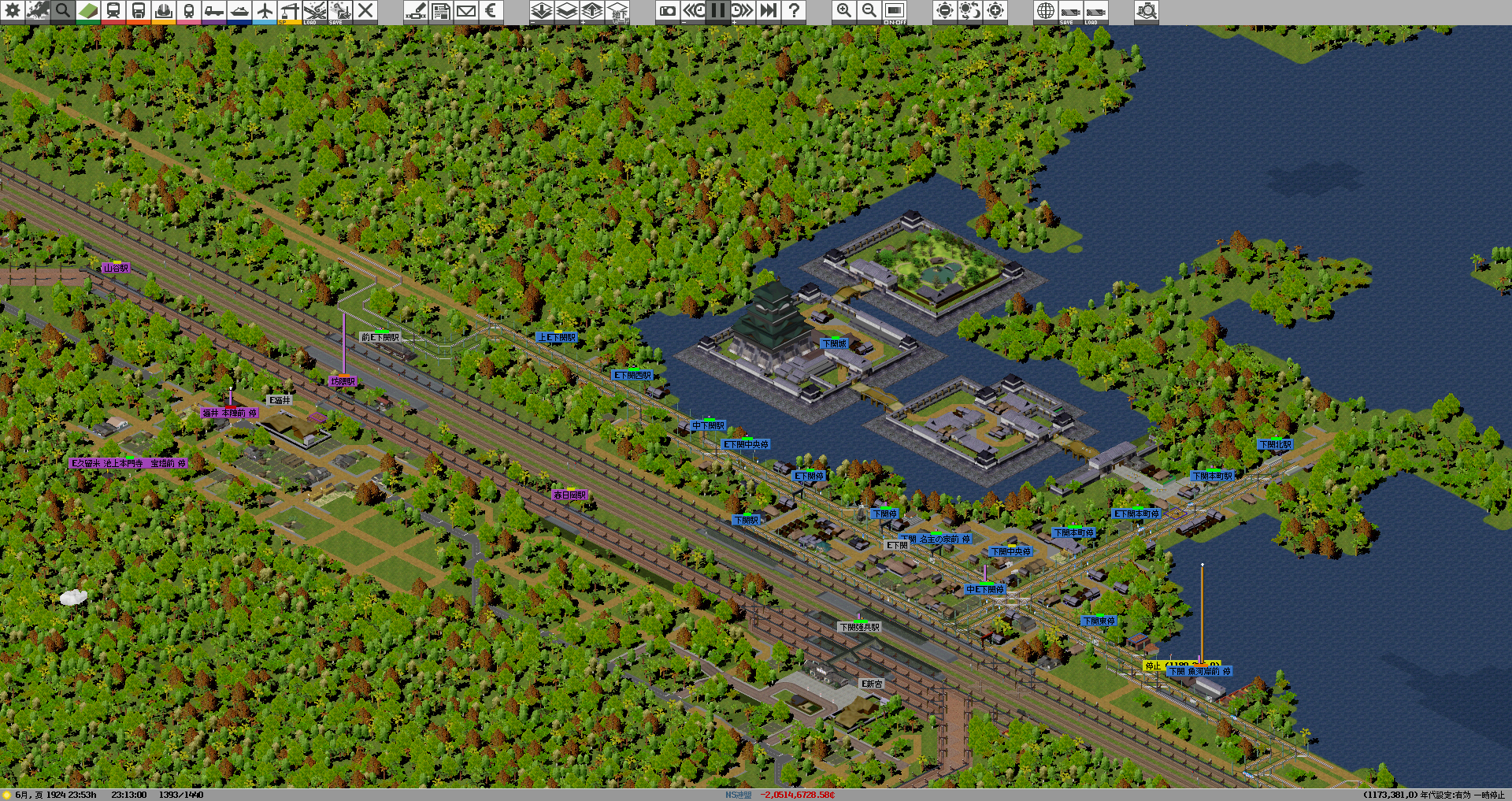The width and height of the screenshot is (1512, 801).
Task: Click the red account balance in status bar
Action: [x=797, y=795]
